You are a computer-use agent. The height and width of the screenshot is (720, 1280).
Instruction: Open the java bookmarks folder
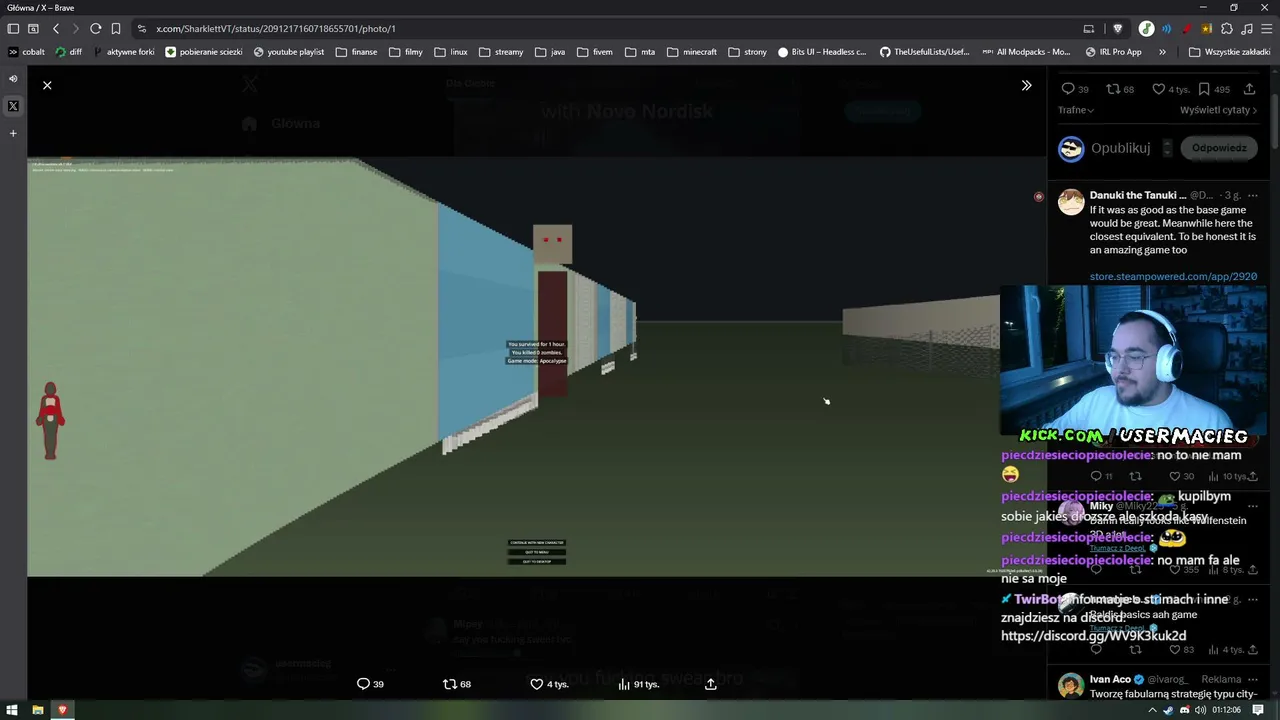coord(550,52)
